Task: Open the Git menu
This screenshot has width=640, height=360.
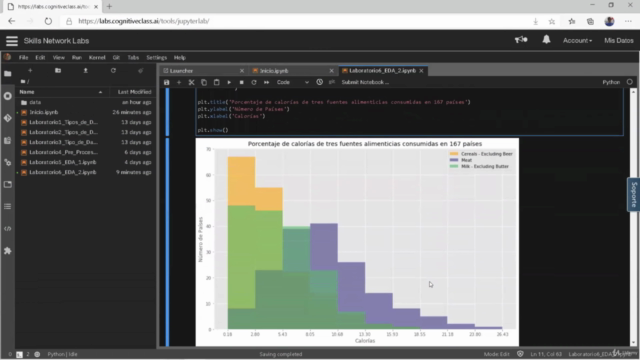Action: tap(116, 58)
